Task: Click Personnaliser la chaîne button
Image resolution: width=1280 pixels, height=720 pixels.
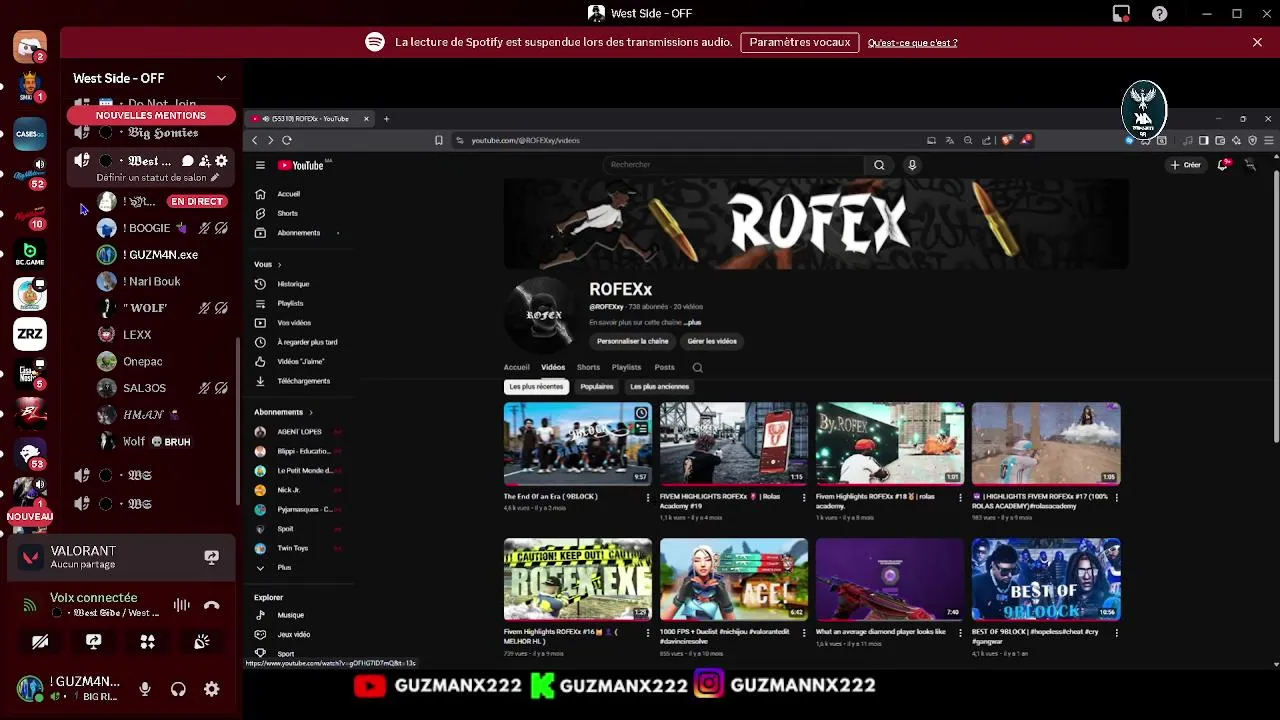Action: click(x=632, y=341)
